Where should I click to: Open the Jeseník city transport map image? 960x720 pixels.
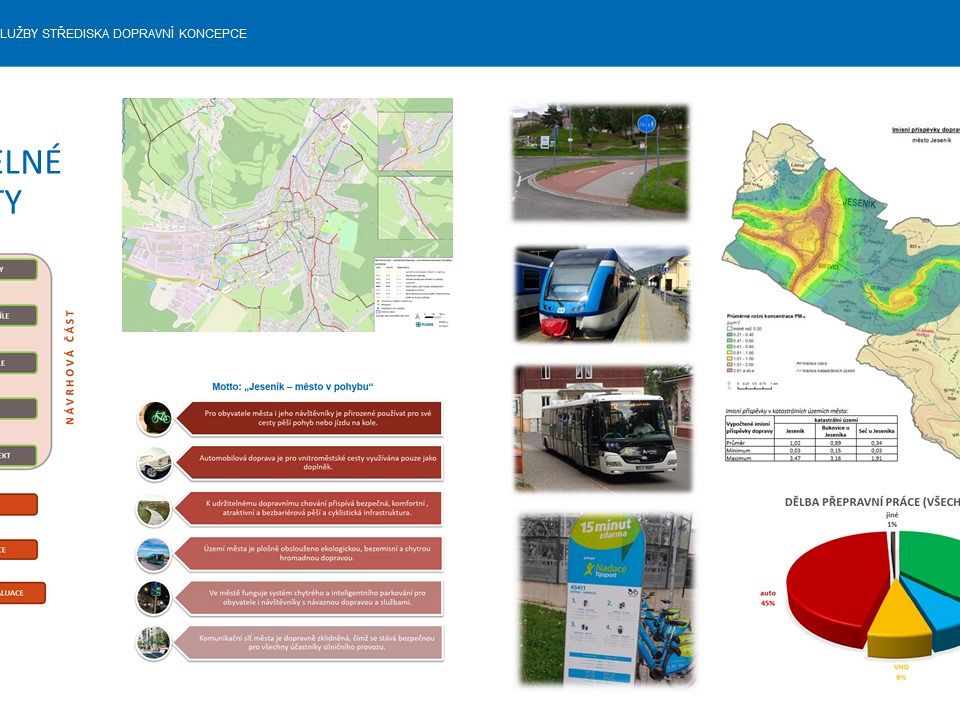coord(287,215)
